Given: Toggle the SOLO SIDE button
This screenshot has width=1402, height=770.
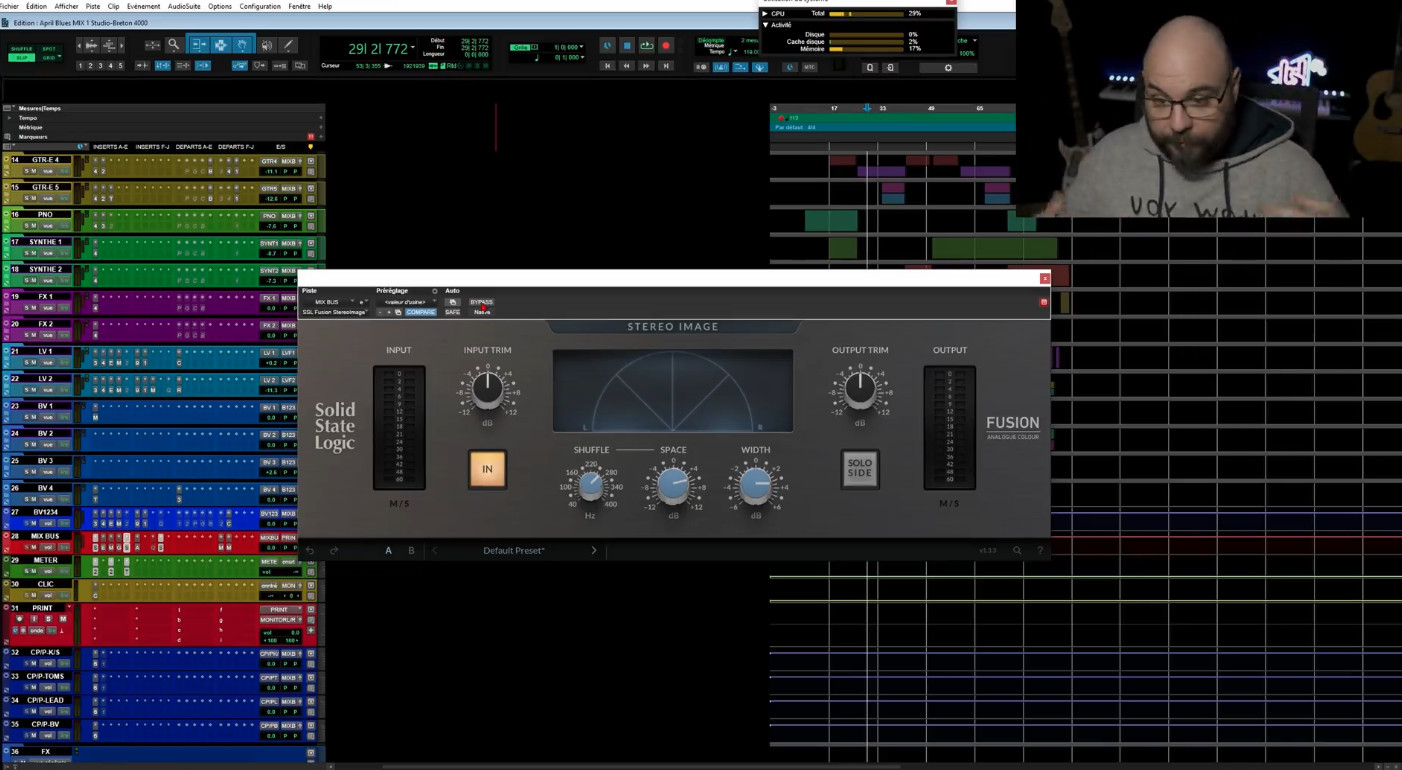Looking at the screenshot, I should point(860,469).
